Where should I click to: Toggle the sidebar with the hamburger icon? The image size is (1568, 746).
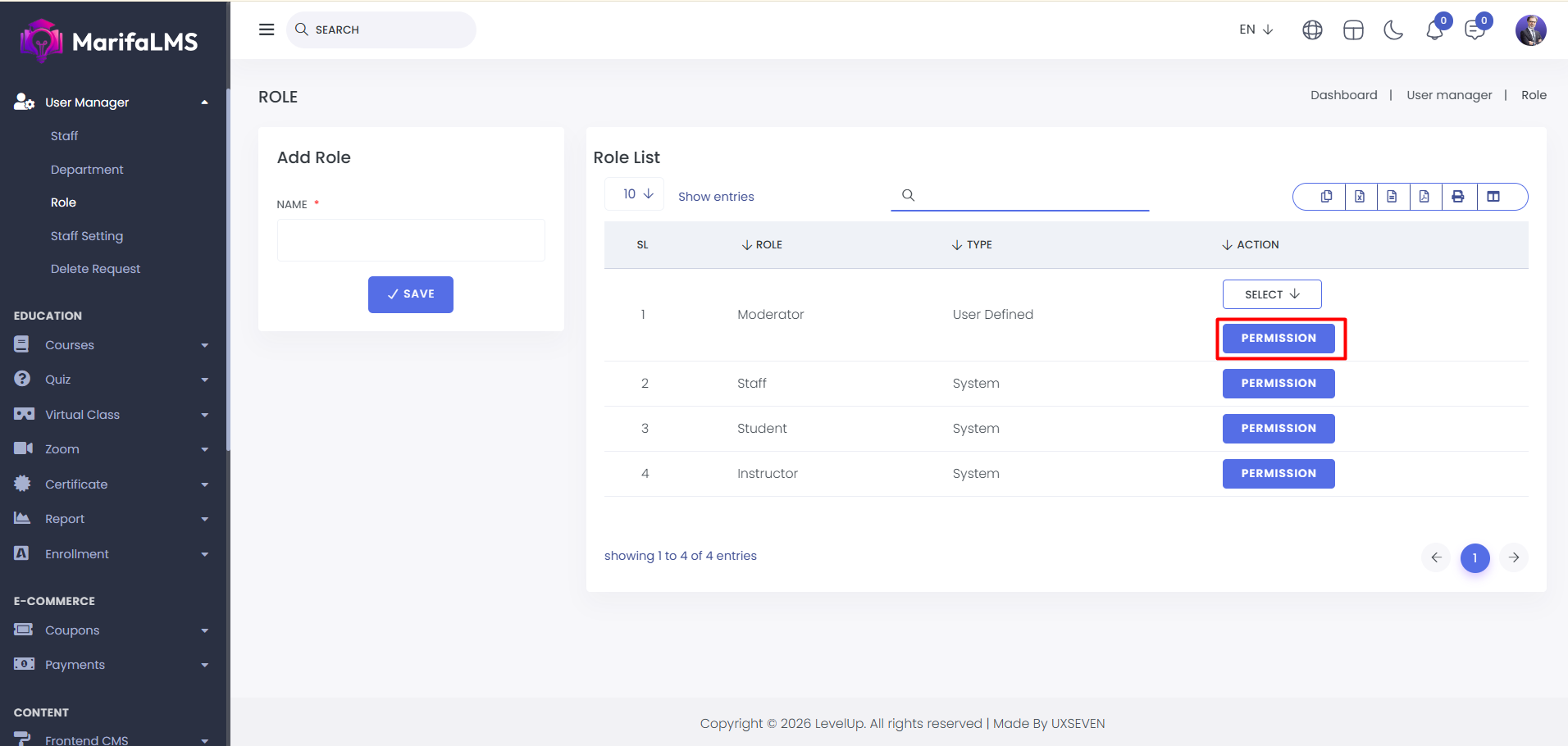[267, 30]
